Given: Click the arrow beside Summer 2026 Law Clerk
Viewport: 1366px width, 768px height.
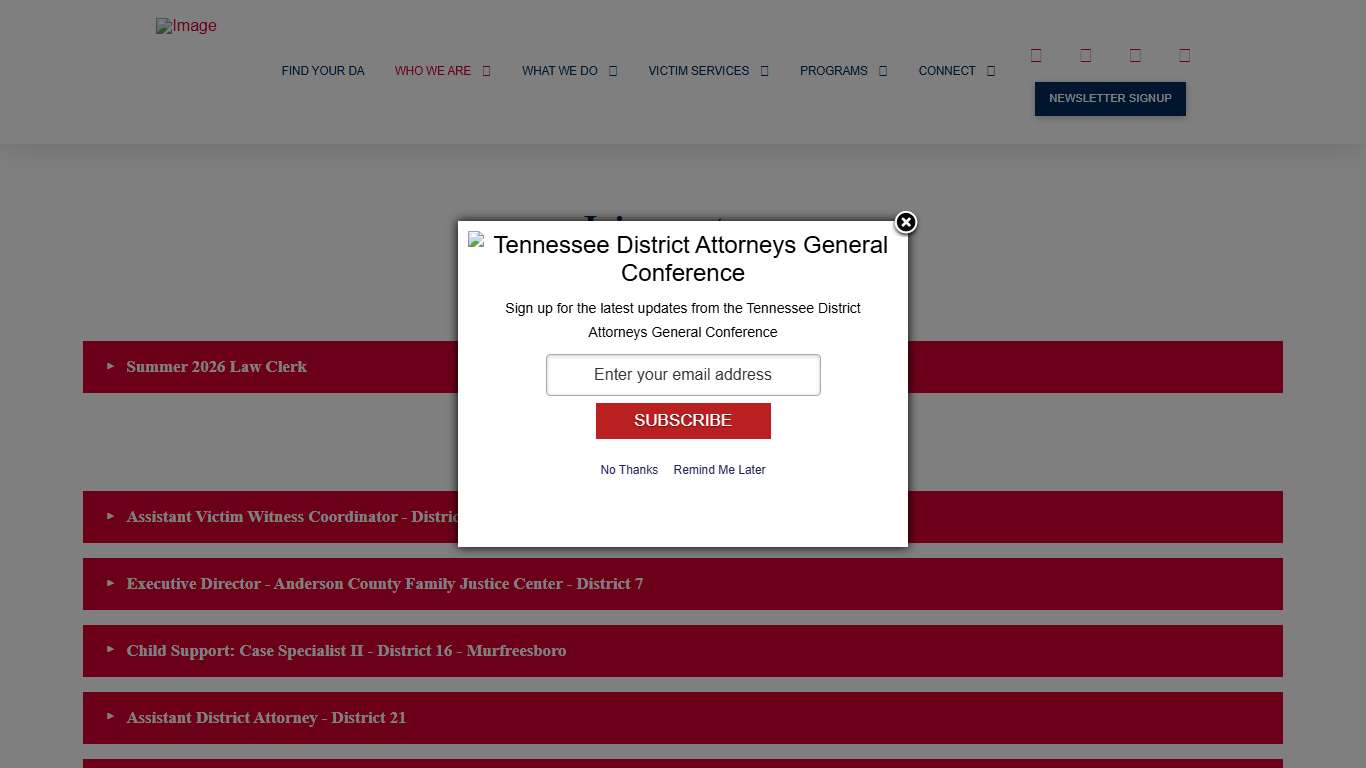Looking at the screenshot, I should [x=110, y=367].
